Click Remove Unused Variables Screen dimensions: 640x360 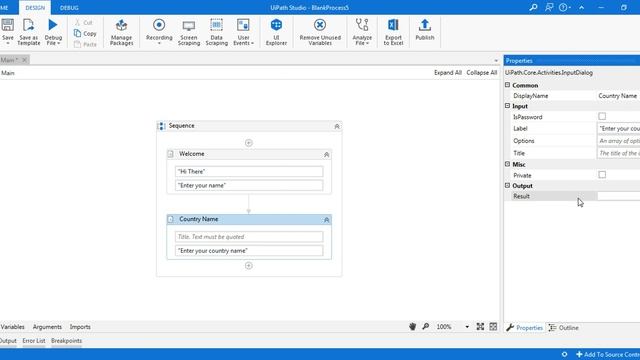[320, 32]
